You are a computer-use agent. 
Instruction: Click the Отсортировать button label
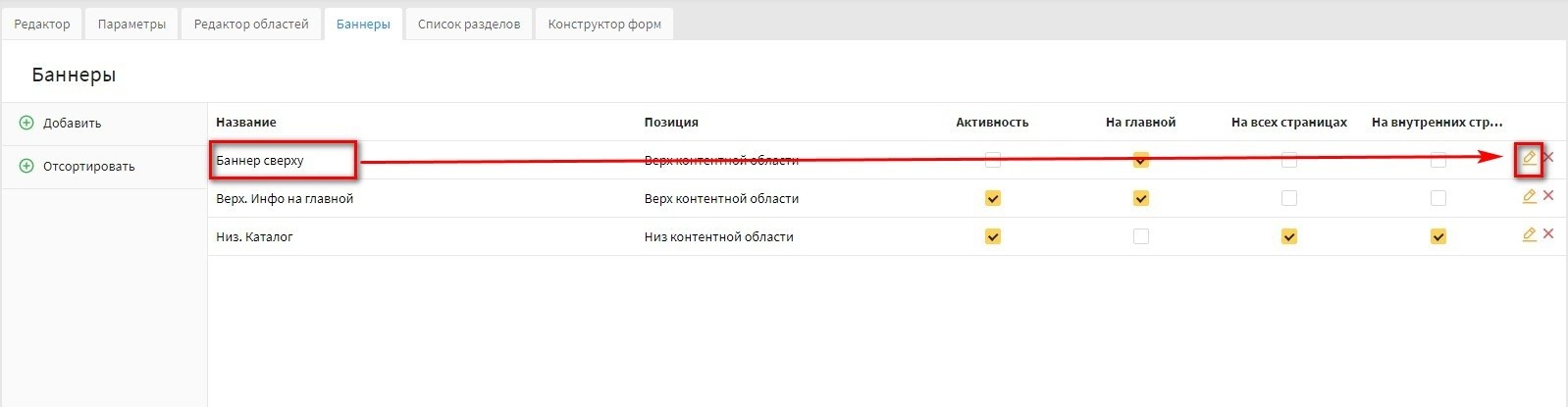coord(88,167)
